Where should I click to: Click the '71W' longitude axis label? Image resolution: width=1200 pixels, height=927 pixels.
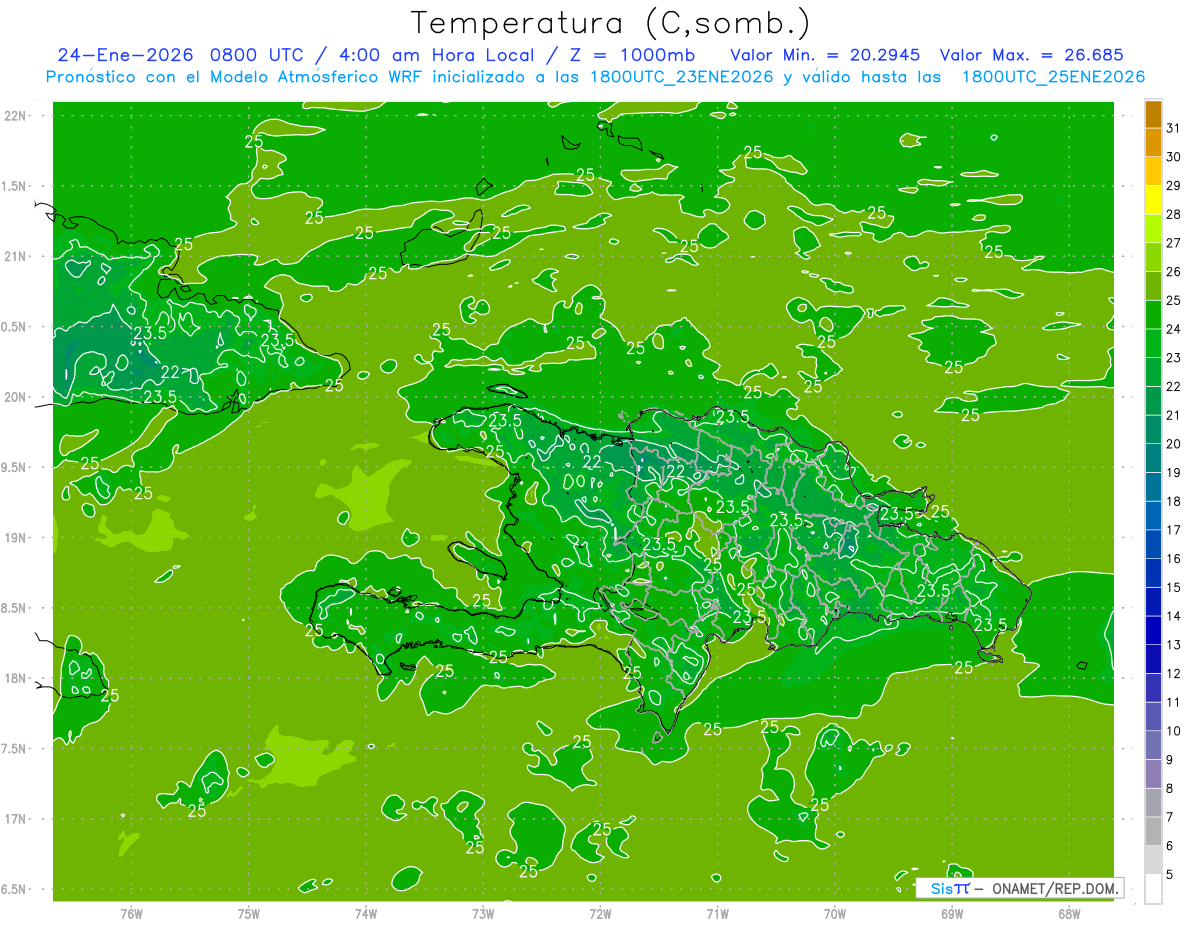pos(717,914)
